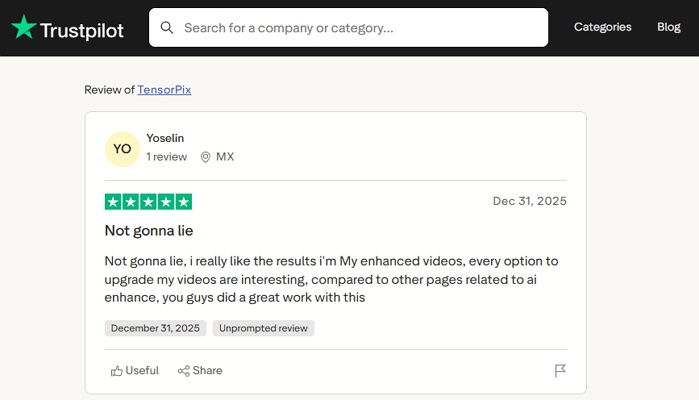Click the MX location pin icon
The width and height of the screenshot is (699, 400).
[x=206, y=157]
